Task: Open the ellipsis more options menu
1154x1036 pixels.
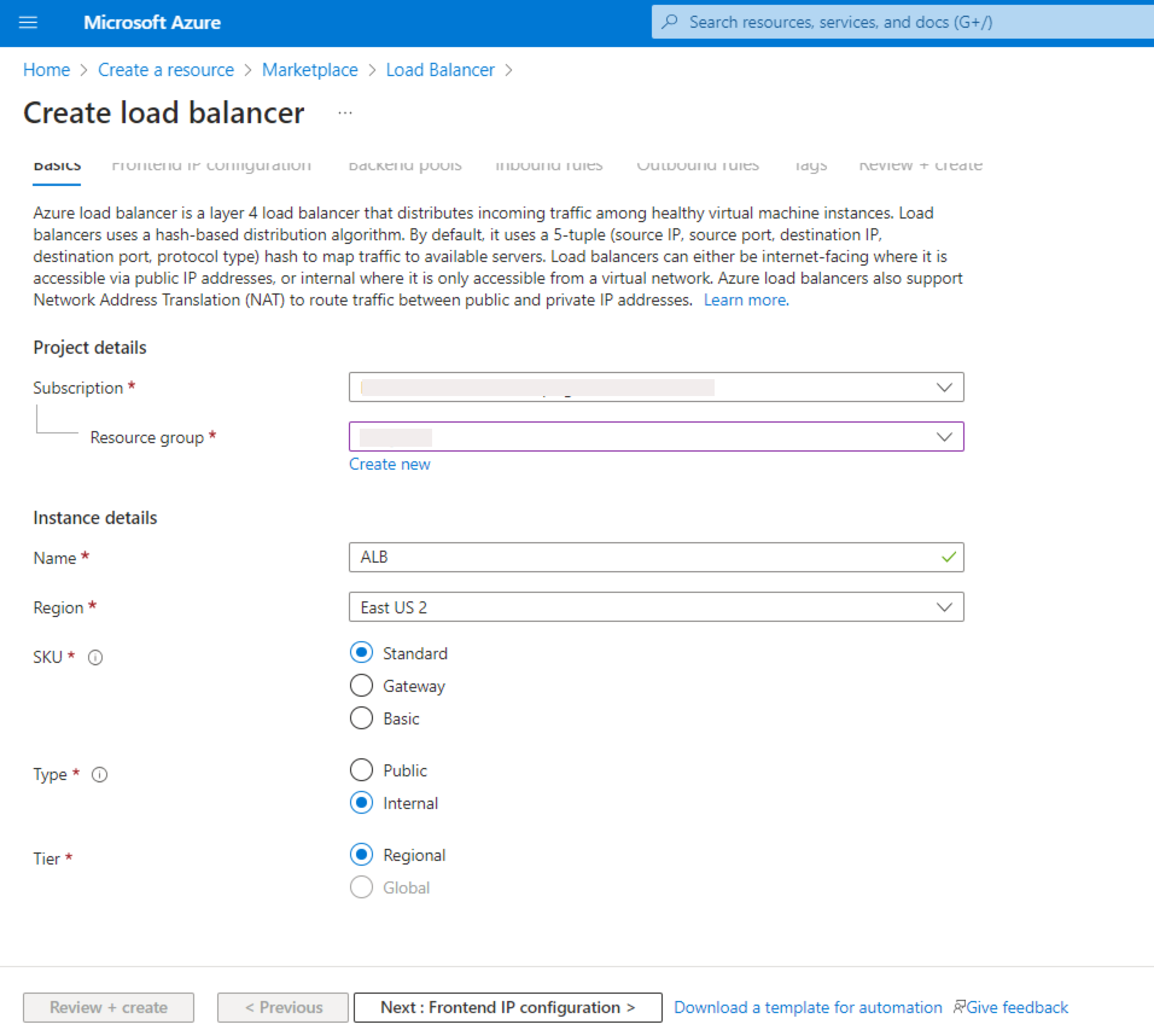Action: [345, 113]
